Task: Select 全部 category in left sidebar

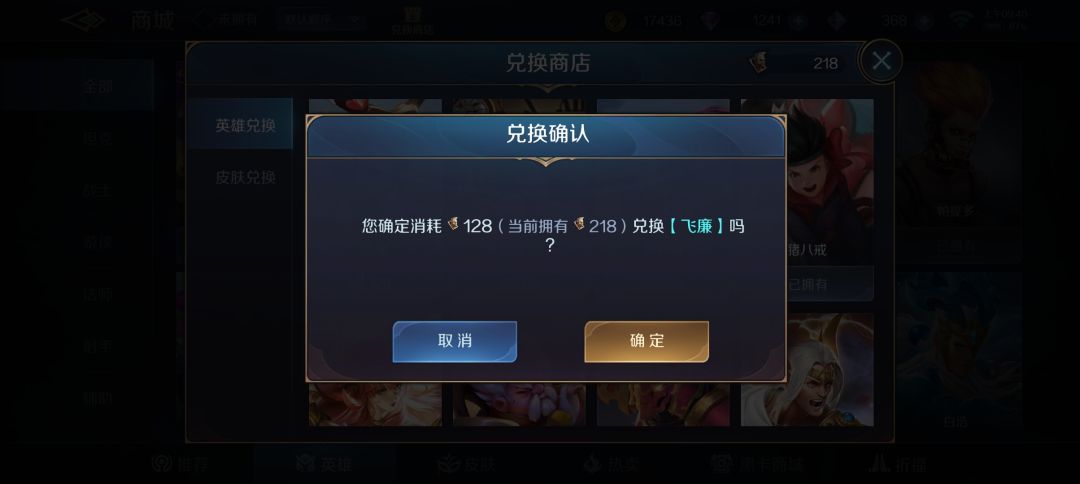Action: click(98, 86)
